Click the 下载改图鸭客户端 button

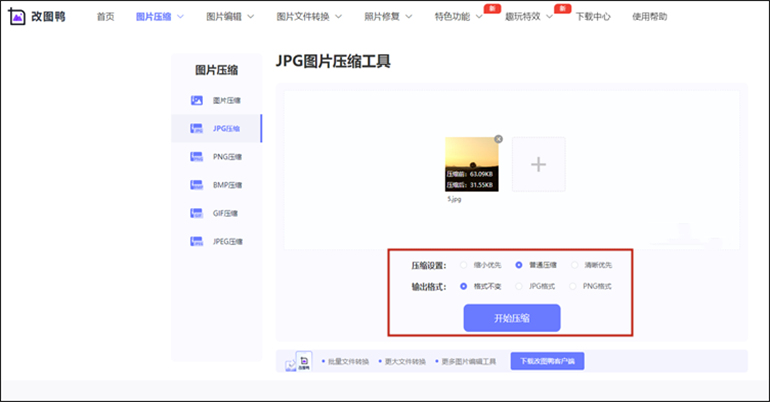click(x=547, y=361)
